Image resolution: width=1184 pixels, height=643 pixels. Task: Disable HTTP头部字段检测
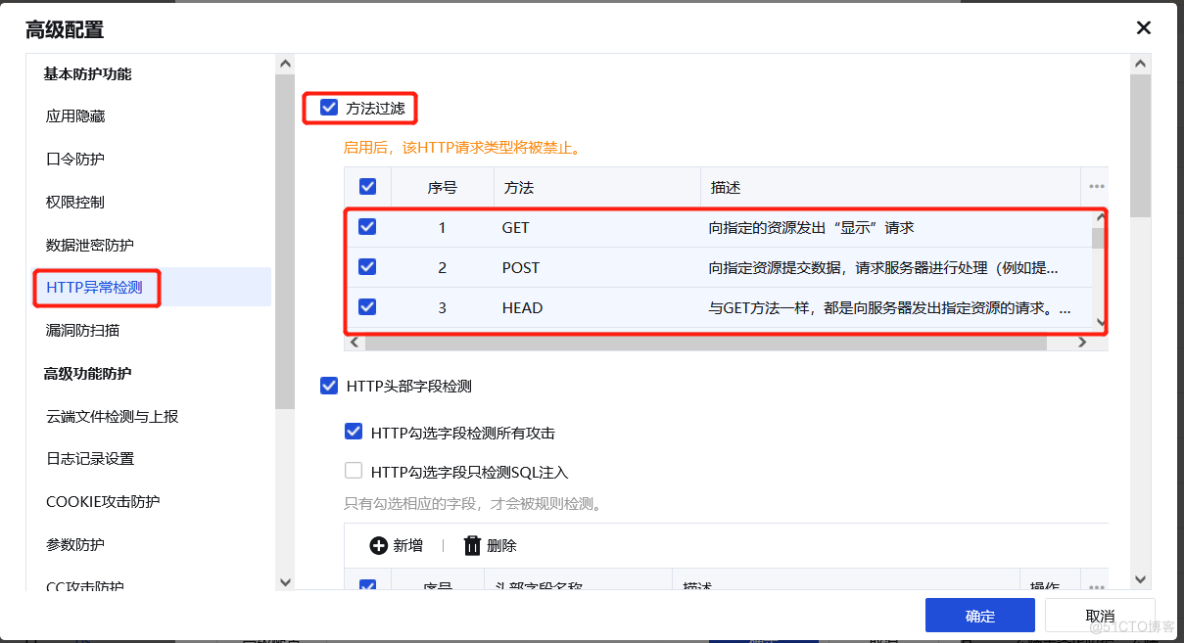[329, 386]
